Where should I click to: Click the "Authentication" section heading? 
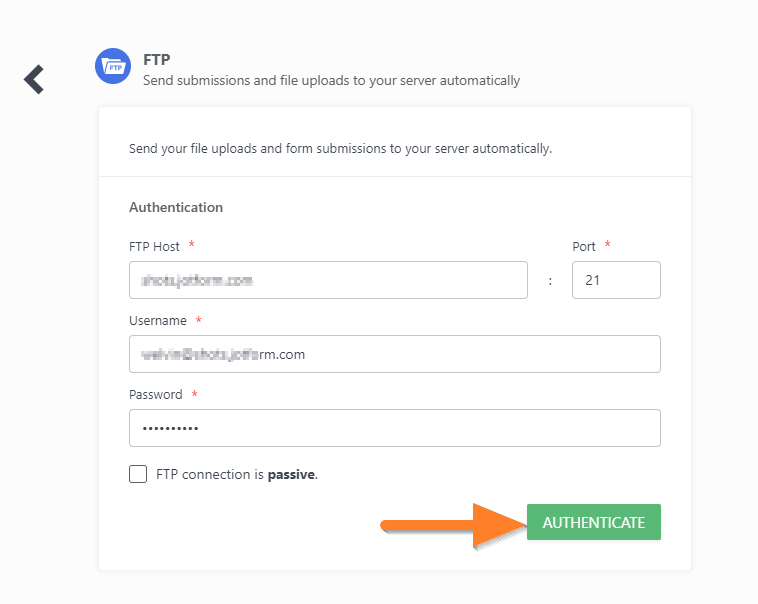pos(176,207)
